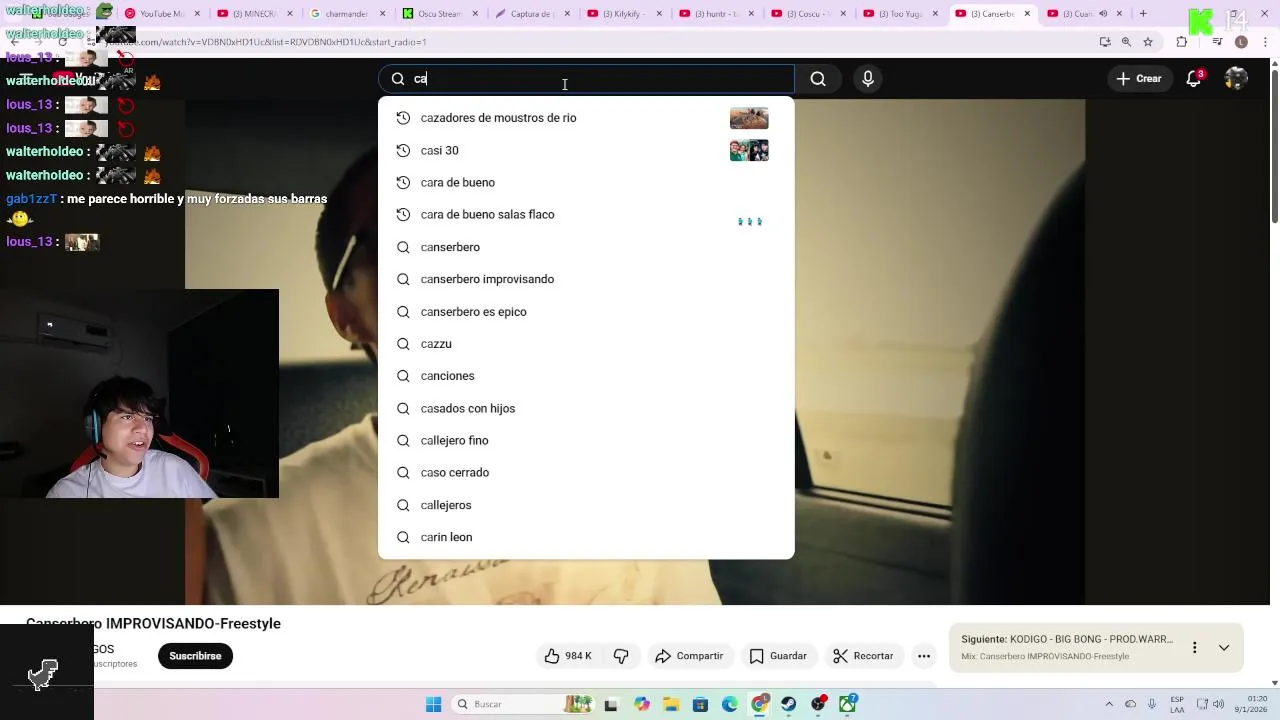The width and height of the screenshot is (1280, 720).
Task: Open the YouTube account avatar menu
Action: tap(1236, 79)
